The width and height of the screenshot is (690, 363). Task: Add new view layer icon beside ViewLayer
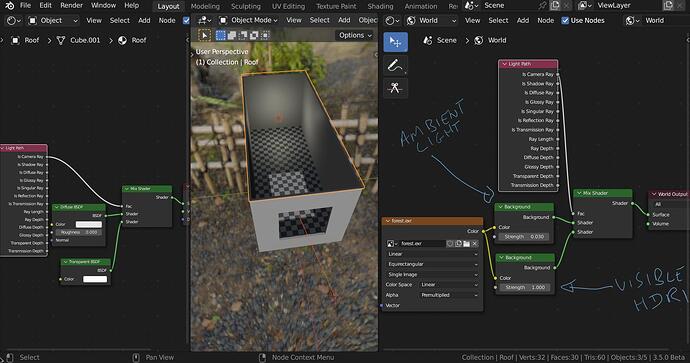click(668, 6)
